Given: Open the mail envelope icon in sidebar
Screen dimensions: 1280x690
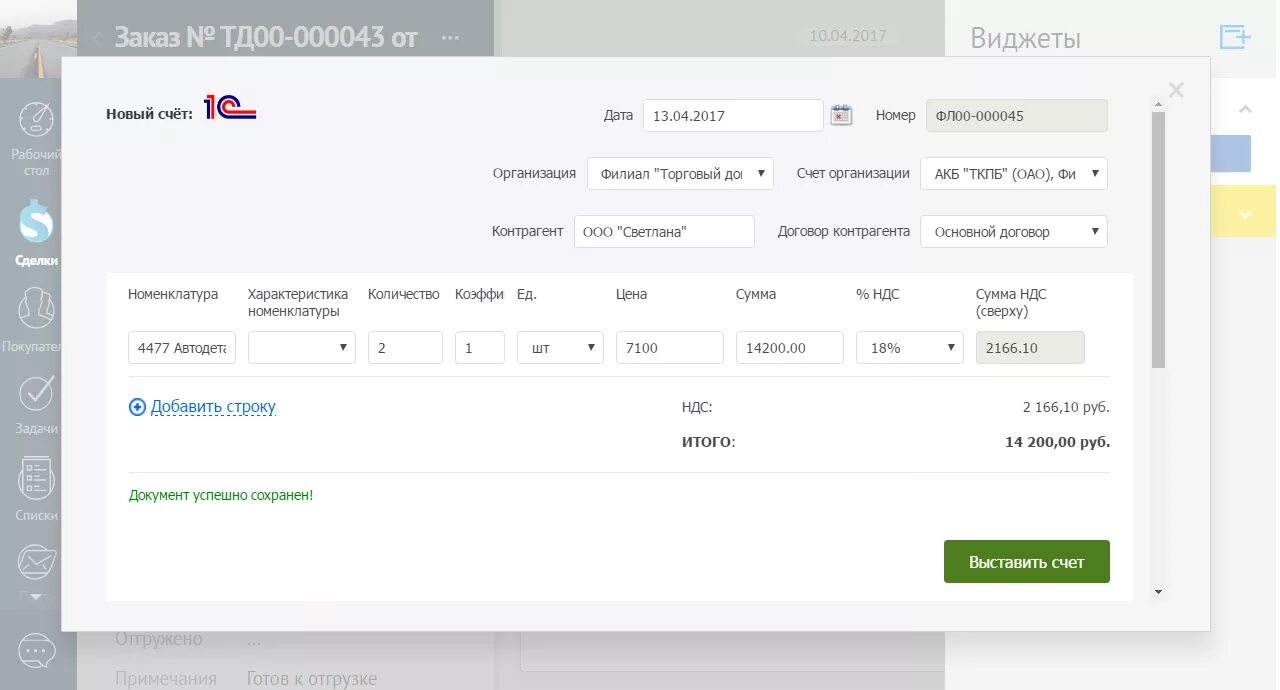Looking at the screenshot, I should pyautogui.click(x=37, y=562).
